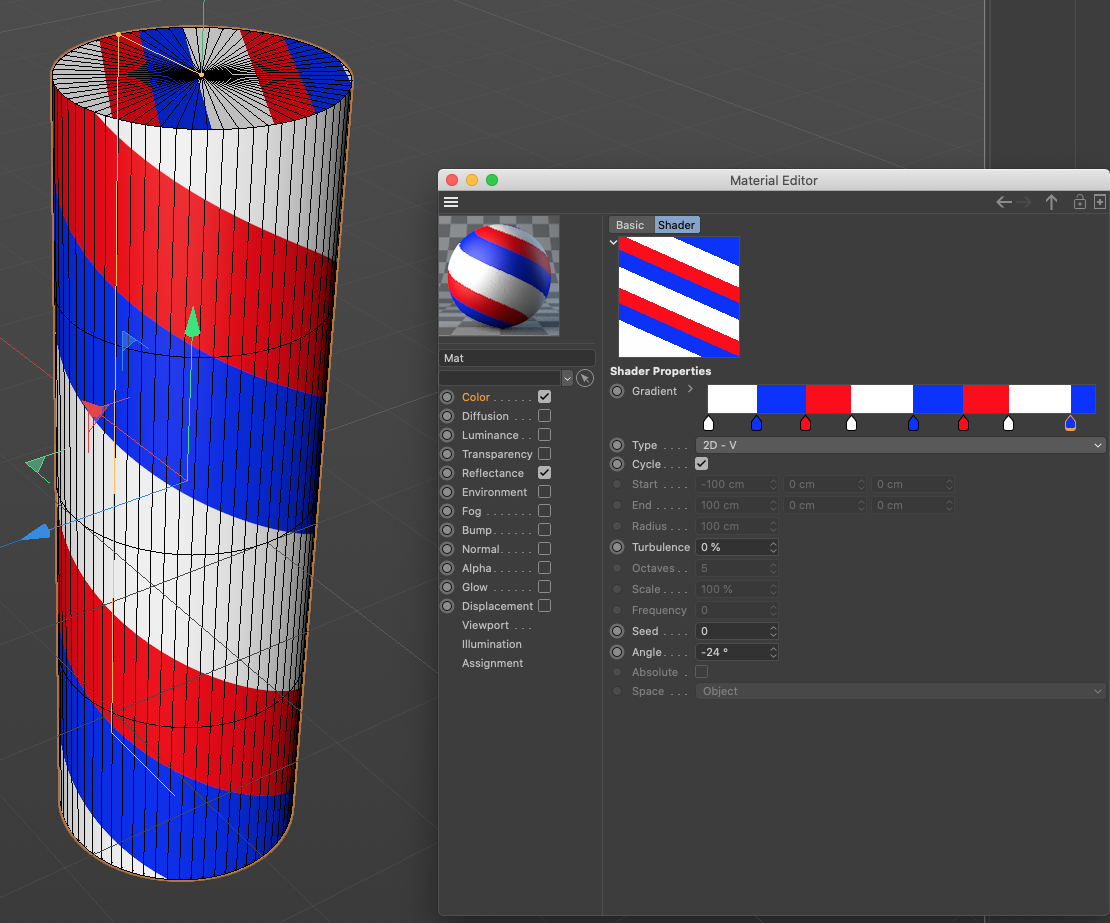This screenshot has height=923, width=1110.
Task: Toggle animation dot beside Gradient
Action: tap(617, 391)
